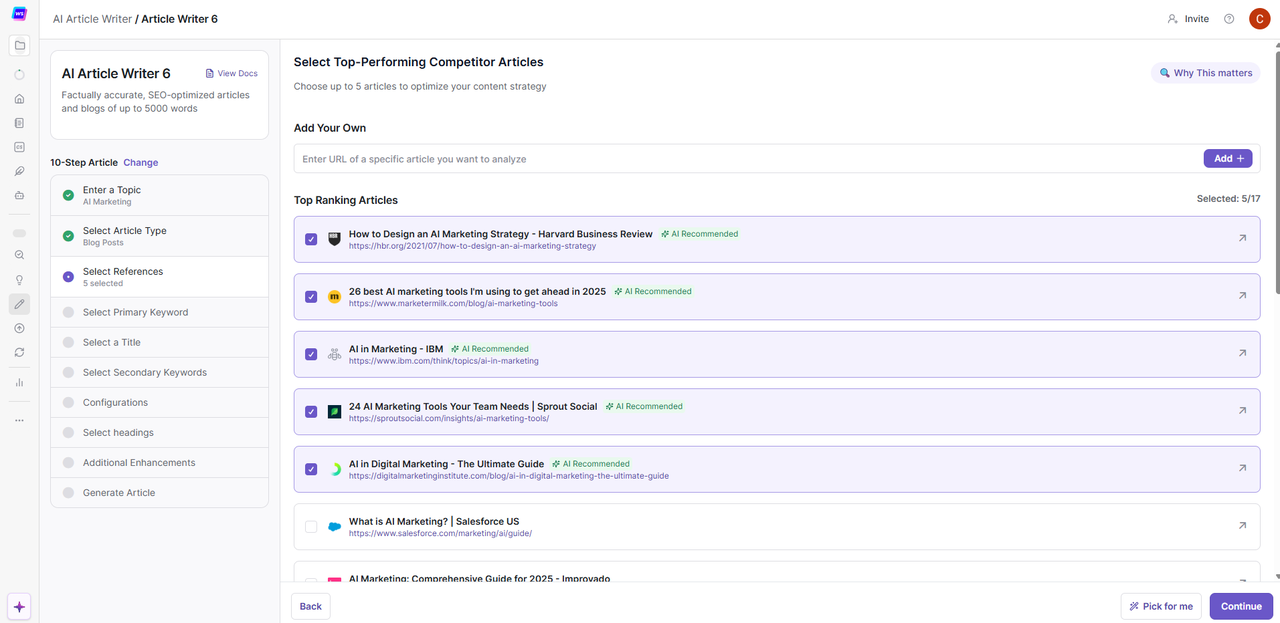Select the pencil writer icon in sidebar
This screenshot has width=1280, height=623.
[19, 304]
